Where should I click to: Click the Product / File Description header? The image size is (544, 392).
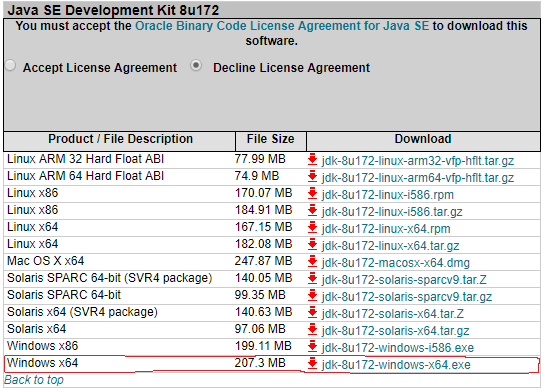120,139
